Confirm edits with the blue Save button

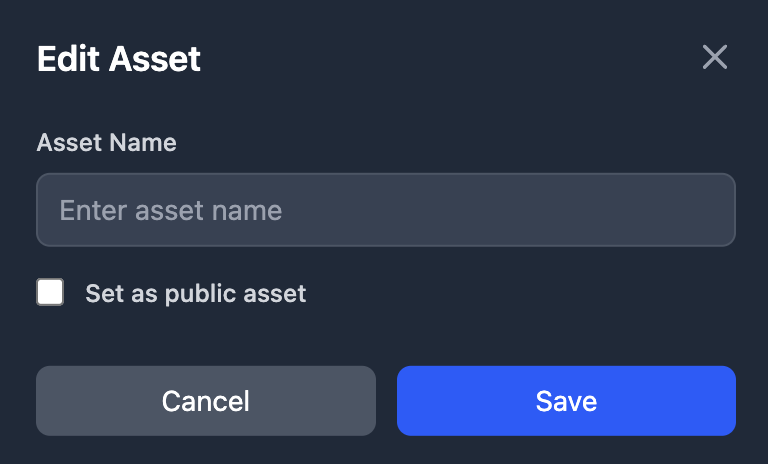(566, 401)
